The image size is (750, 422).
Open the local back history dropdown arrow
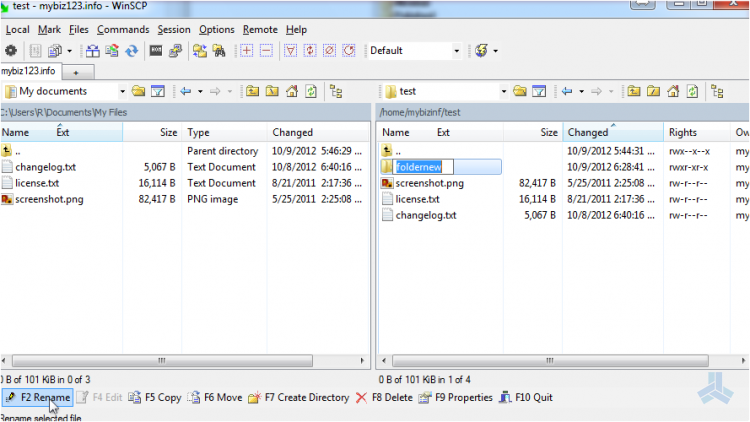pyautogui.click(x=200, y=91)
